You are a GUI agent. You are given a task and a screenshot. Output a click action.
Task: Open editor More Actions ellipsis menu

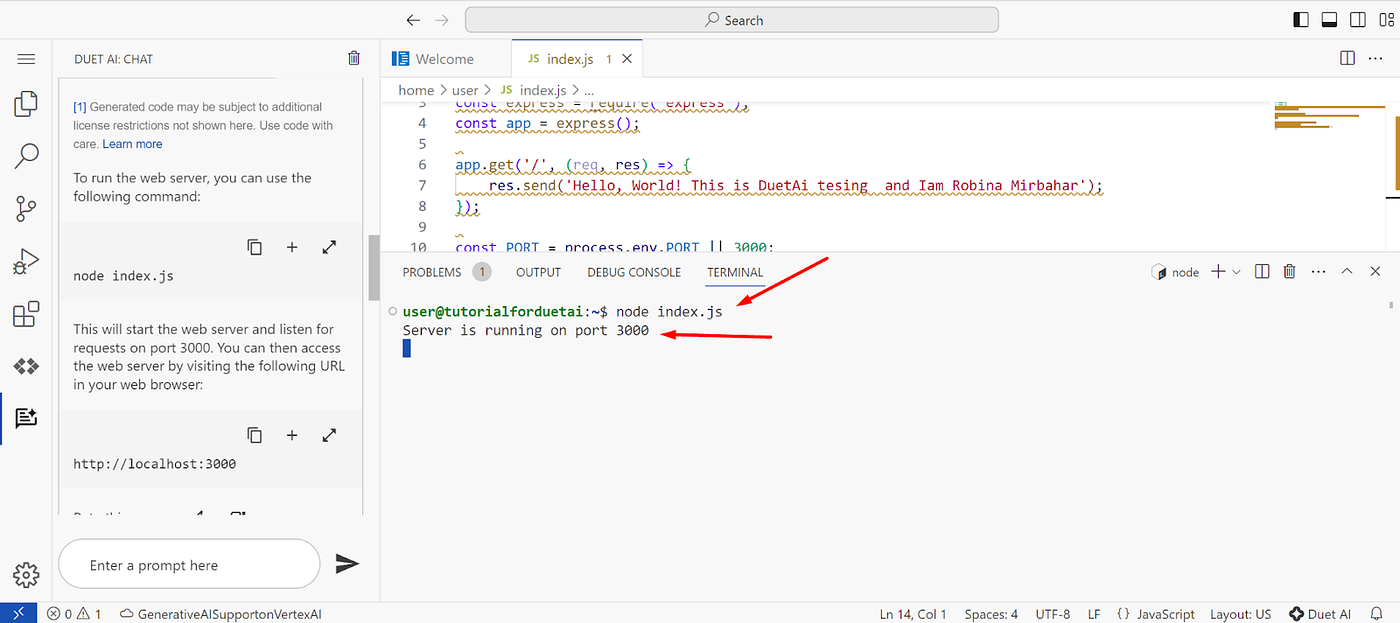click(x=1378, y=59)
